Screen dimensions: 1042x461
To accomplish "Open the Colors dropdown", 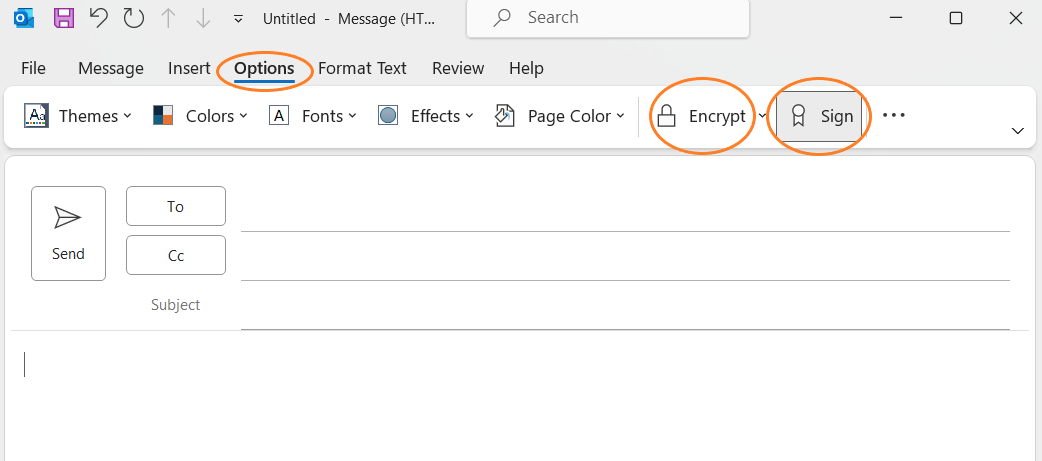I will coord(200,116).
